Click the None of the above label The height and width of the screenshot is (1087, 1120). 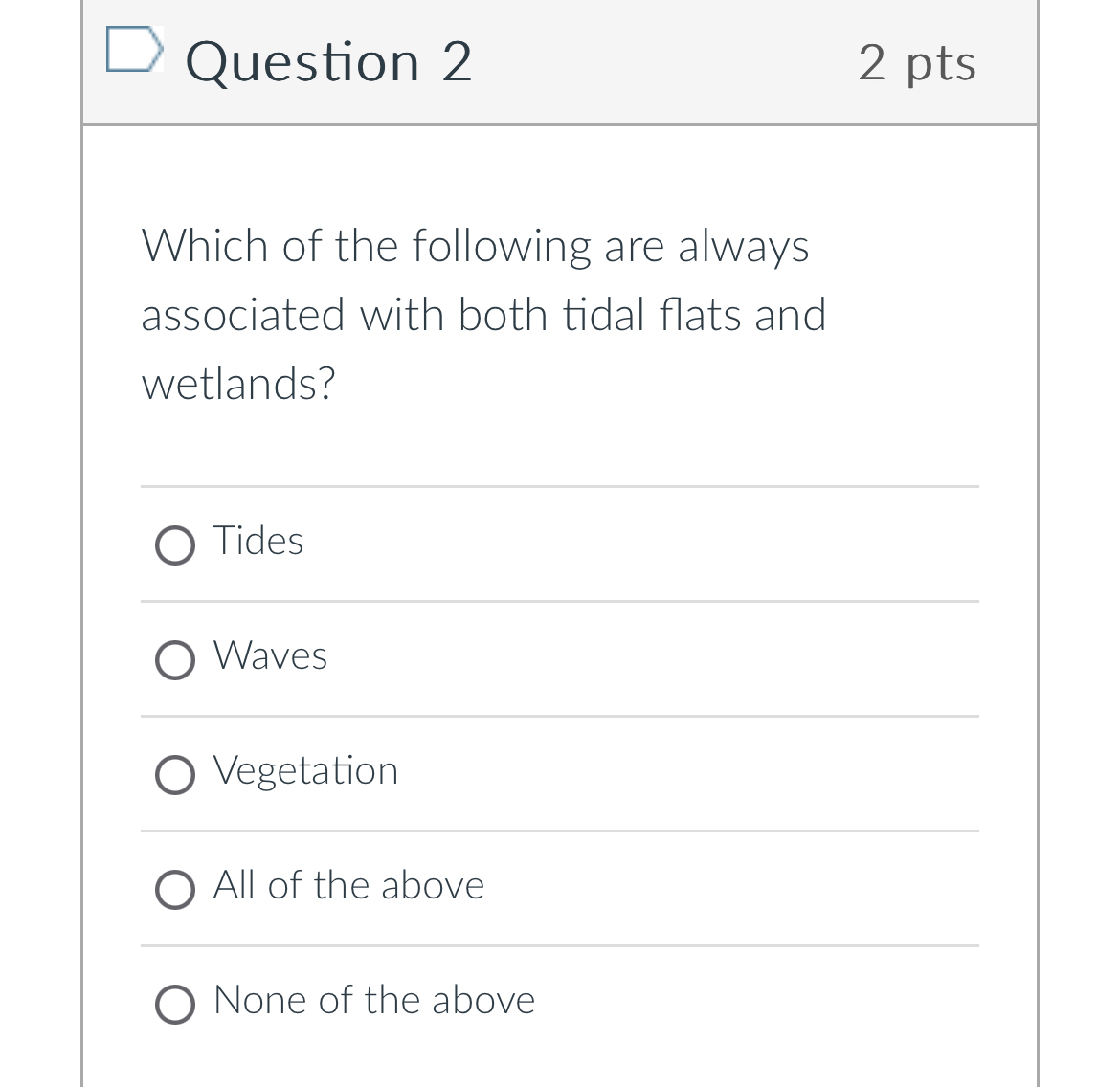point(374,1001)
